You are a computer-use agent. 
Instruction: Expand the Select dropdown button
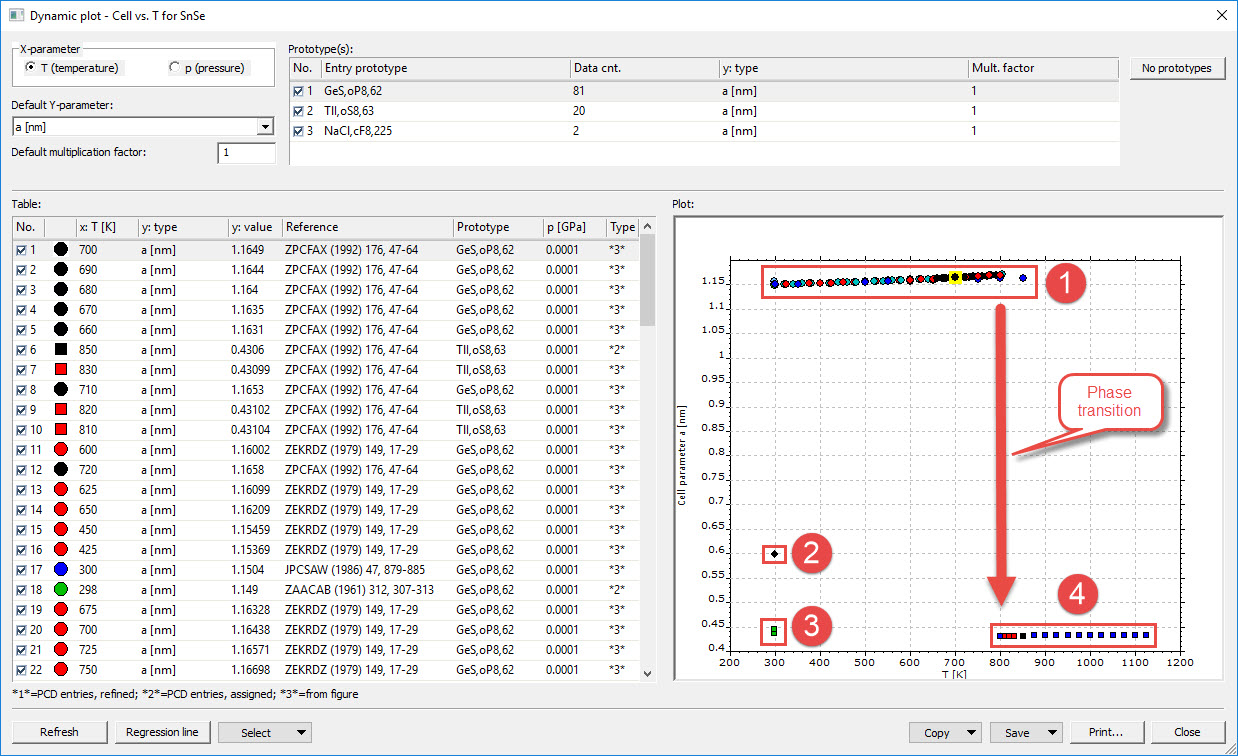pos(302,733)
